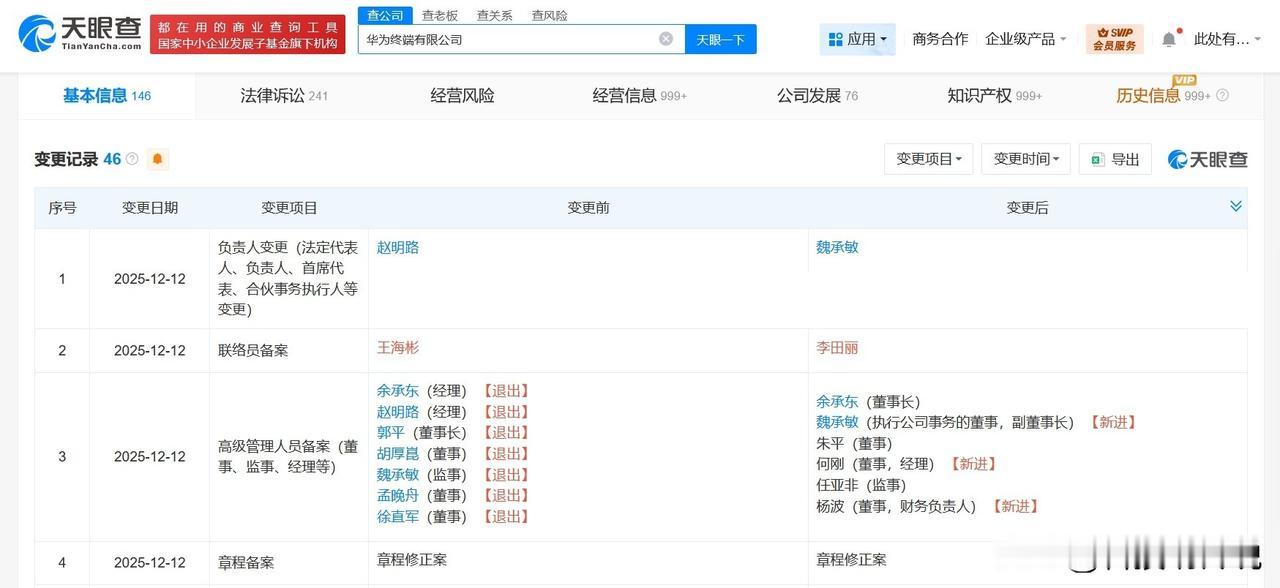Switch to the 查公司 search tab
The width and height of the screenshot is (1280, 588).
tap(385, 15)
